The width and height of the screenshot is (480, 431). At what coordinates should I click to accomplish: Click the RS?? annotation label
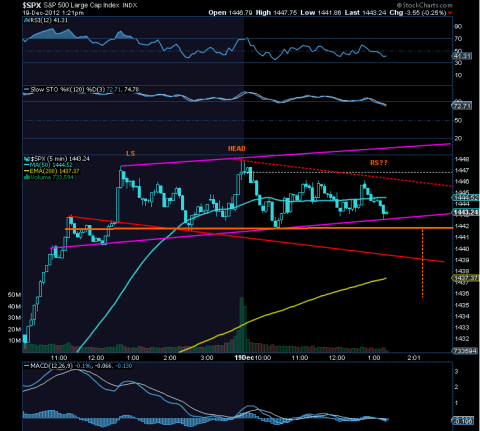click(x=379, y=163)
